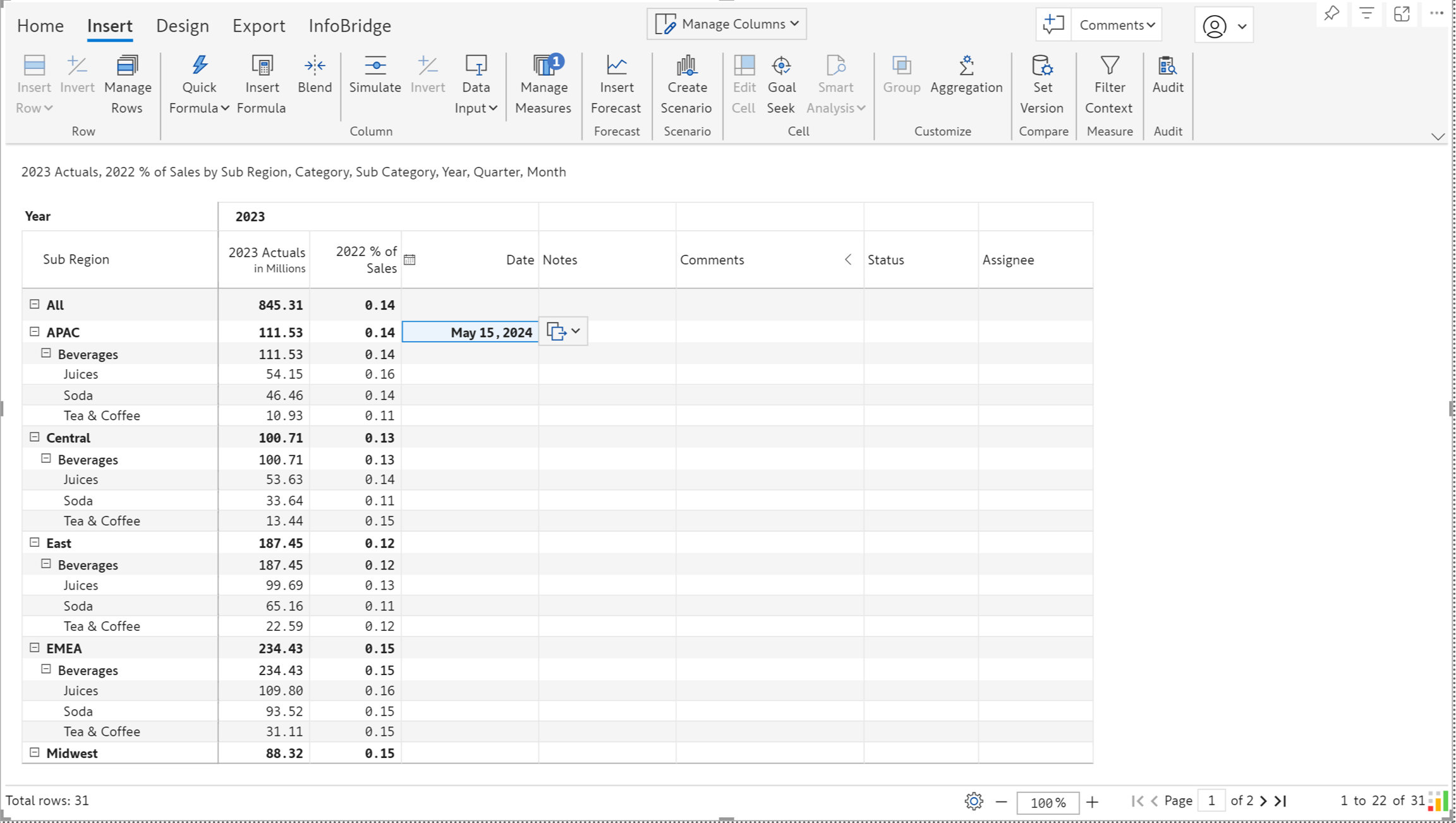The width and height of the screenshot is (1456, 823).
Task: Switch to the Design tab
Action: pos(182,26)
